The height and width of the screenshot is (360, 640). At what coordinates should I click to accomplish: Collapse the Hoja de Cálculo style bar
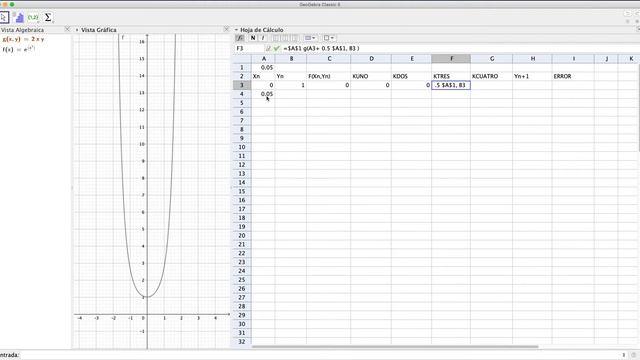coord(236,30)
